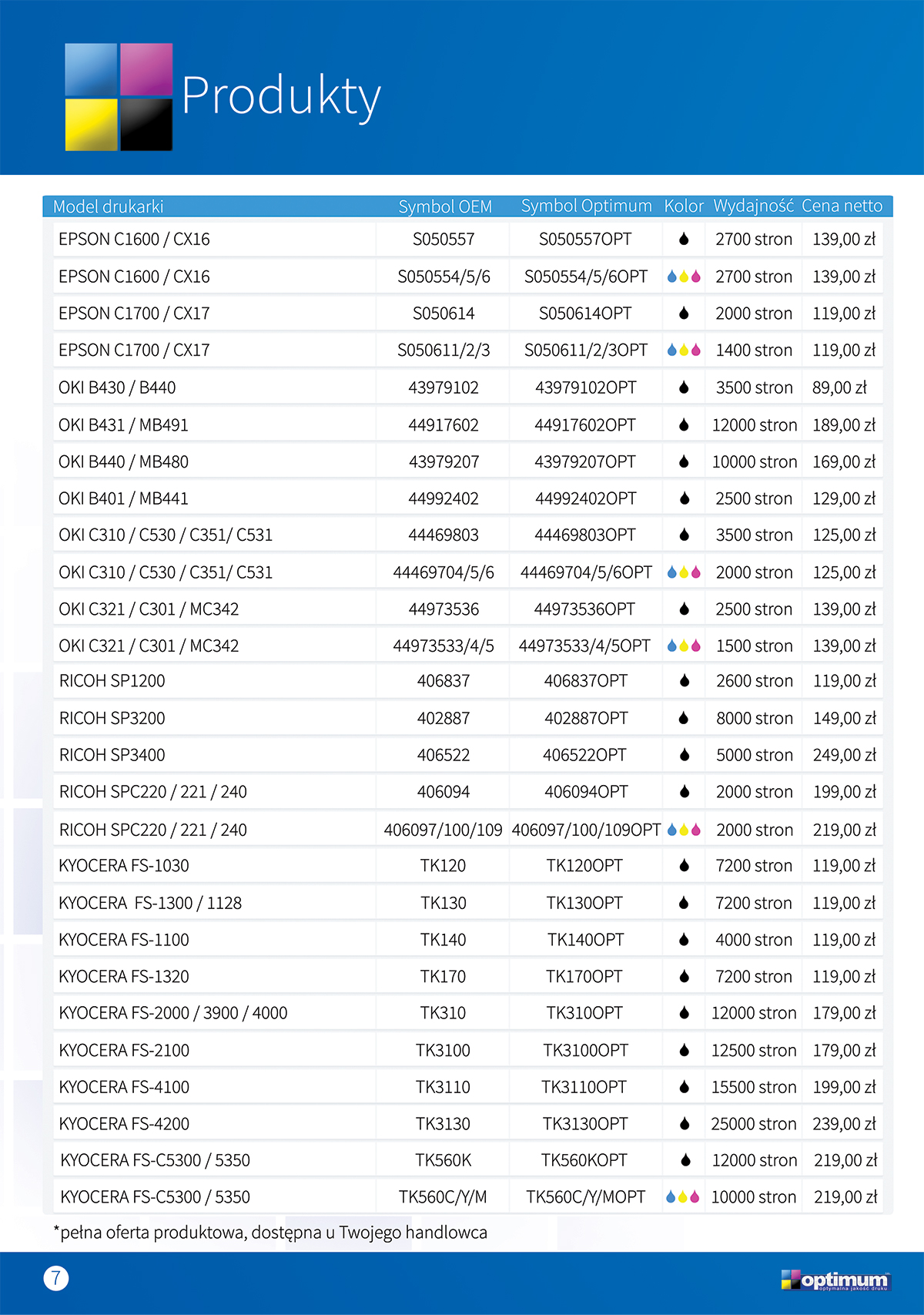
Task: Click the 25000 stron yield value
Action: (x=754, y=1124)
